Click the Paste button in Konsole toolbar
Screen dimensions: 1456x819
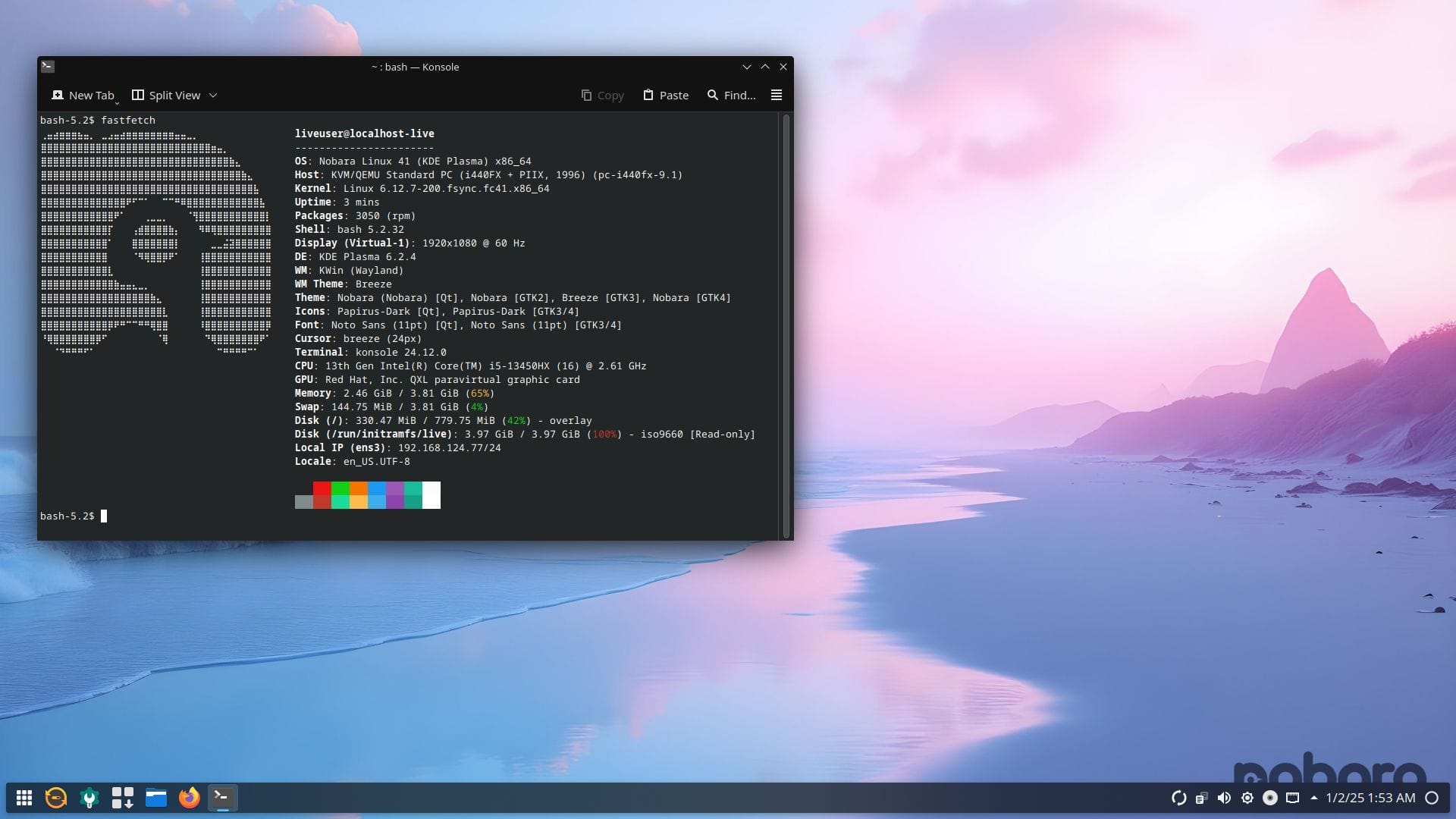coord(666,95)
